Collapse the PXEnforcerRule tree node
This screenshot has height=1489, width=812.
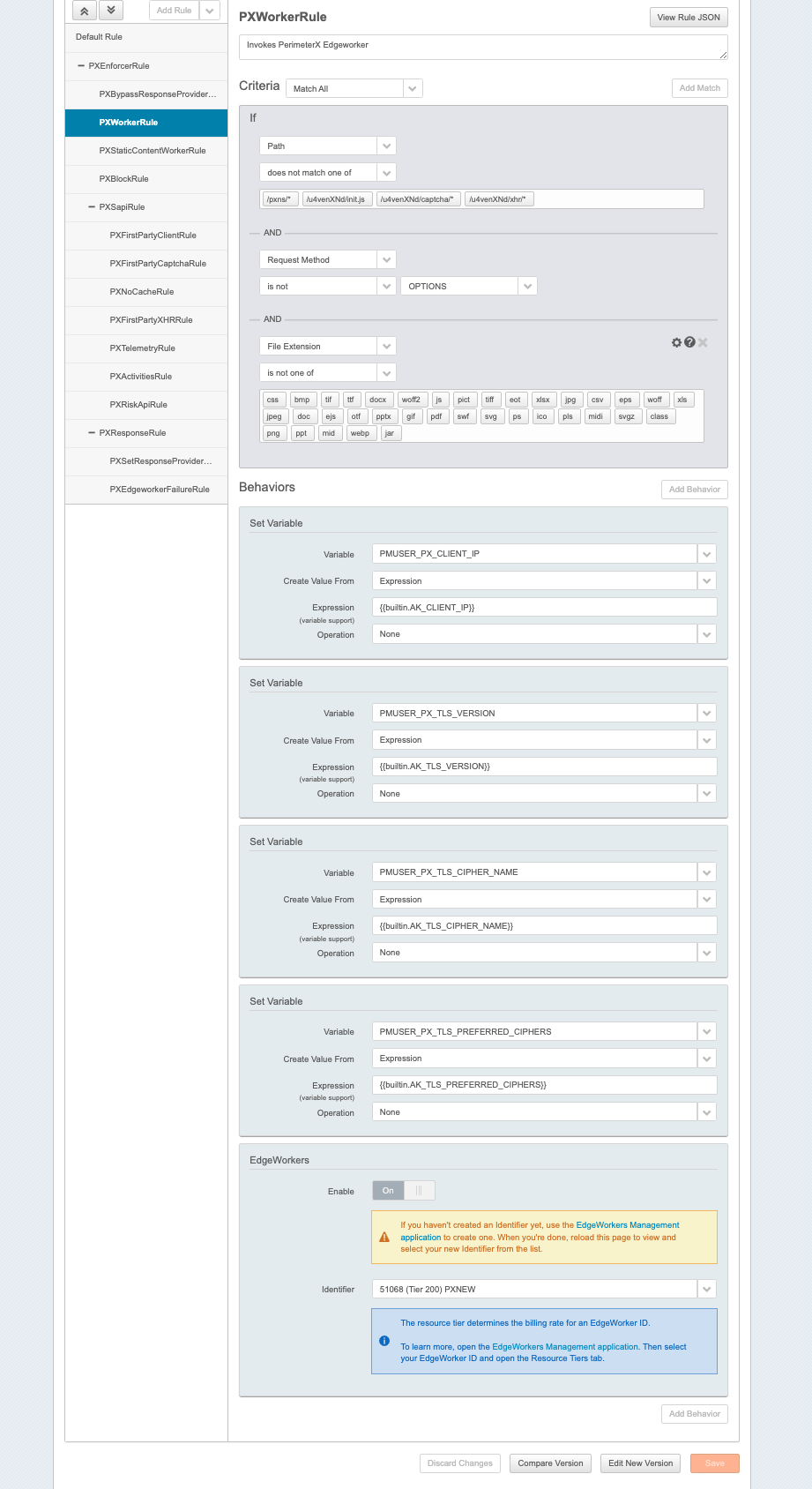point(81,66)
